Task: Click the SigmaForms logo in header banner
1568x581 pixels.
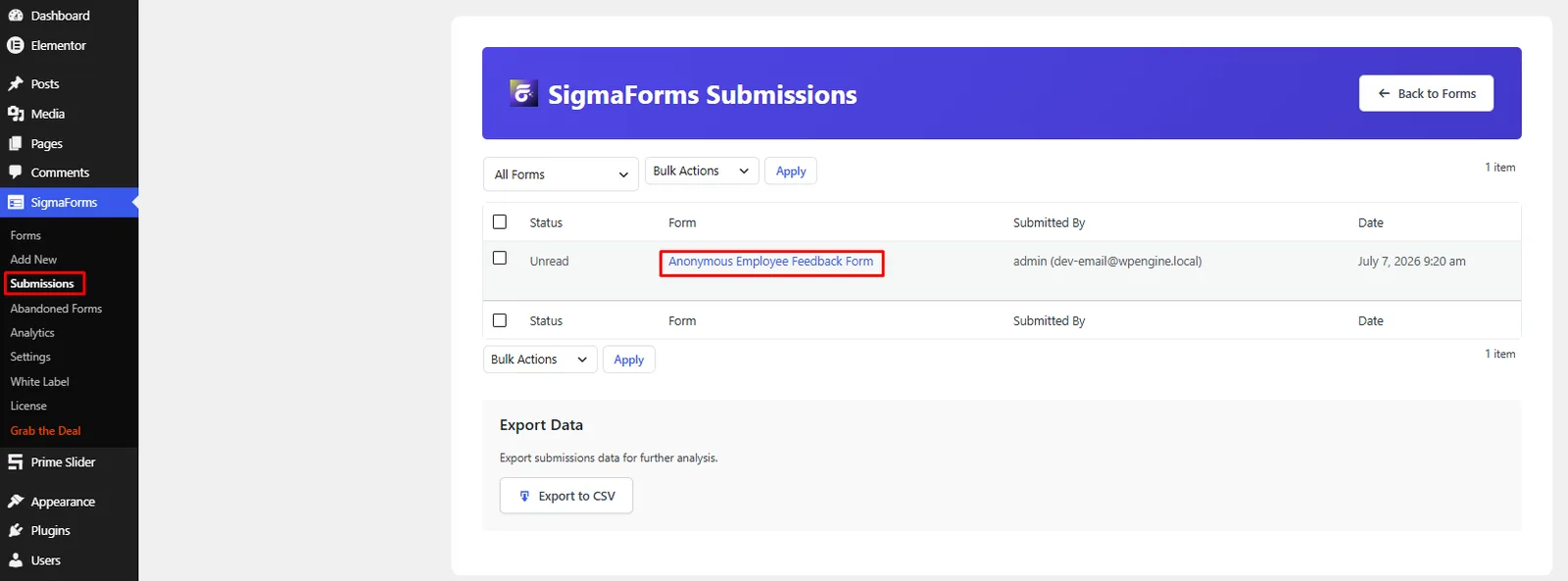Action: point(523,93)
